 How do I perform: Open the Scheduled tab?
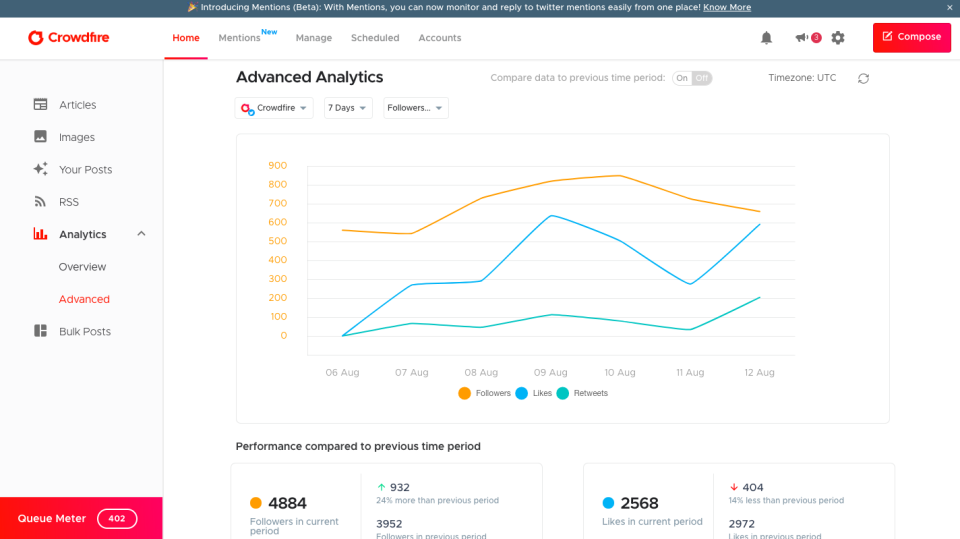pos(375,38)
